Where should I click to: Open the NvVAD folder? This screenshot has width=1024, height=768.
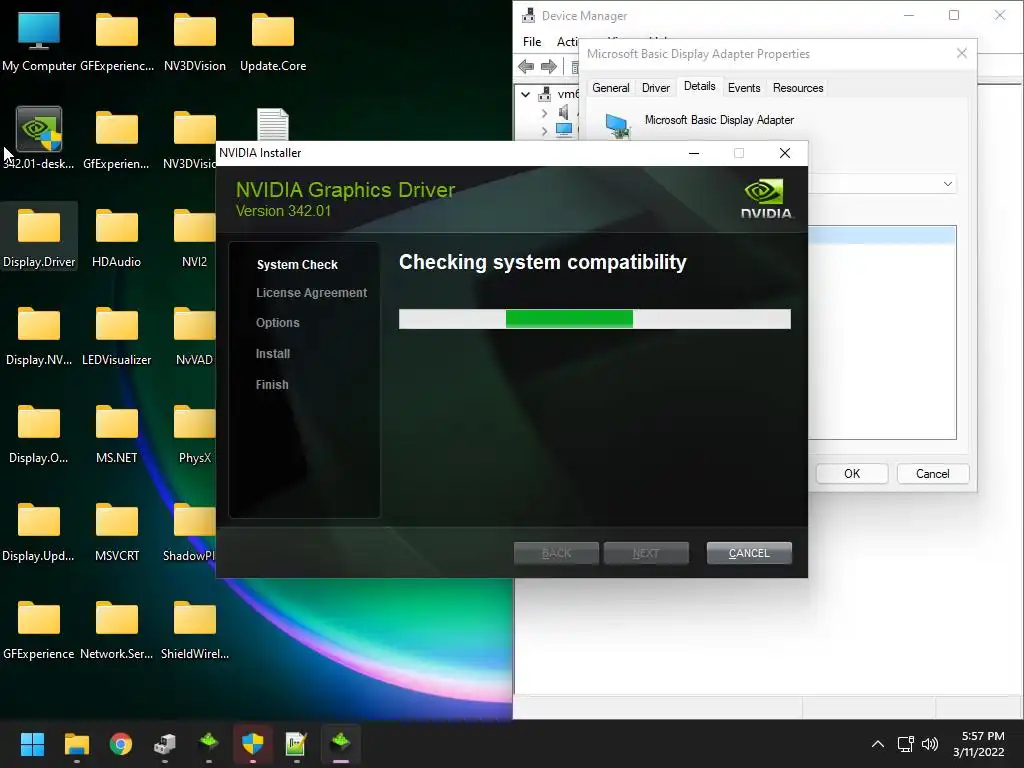[x=194, y=334]
